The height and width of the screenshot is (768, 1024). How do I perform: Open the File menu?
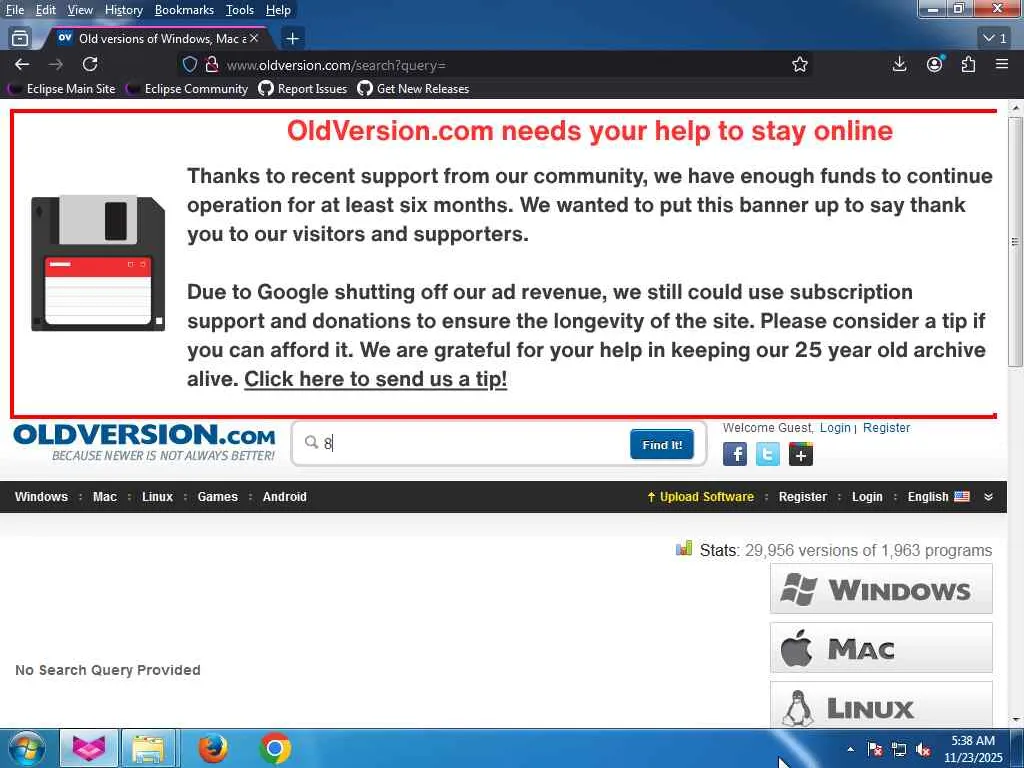coord(14,10)
